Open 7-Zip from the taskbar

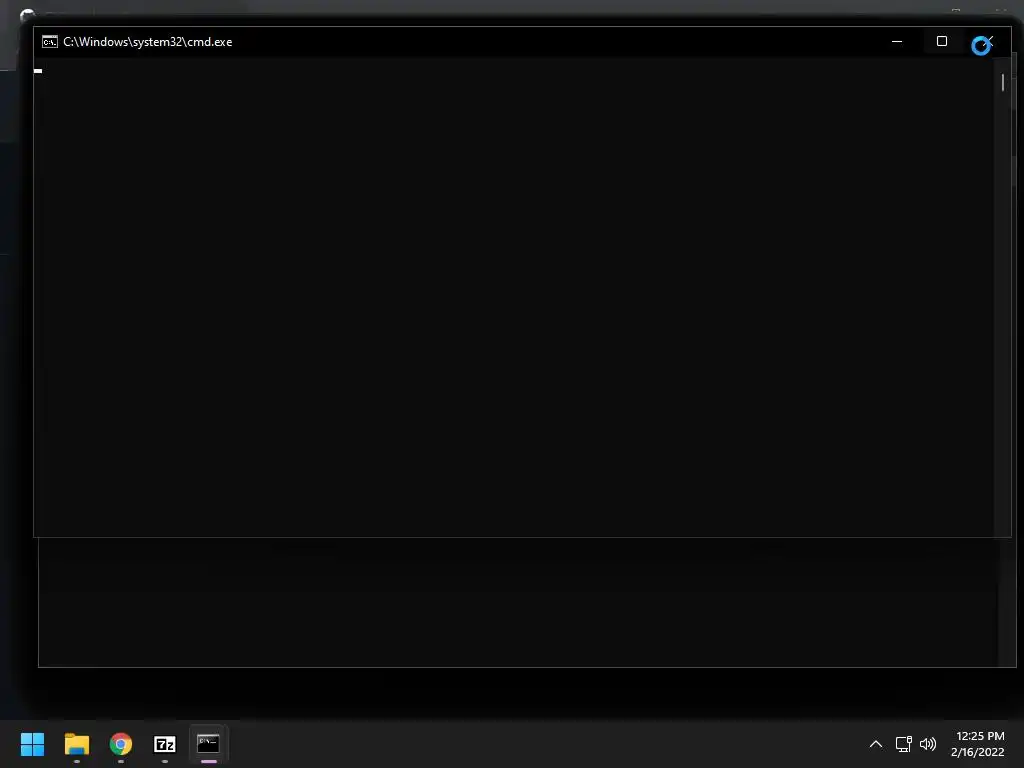point(165,744)
